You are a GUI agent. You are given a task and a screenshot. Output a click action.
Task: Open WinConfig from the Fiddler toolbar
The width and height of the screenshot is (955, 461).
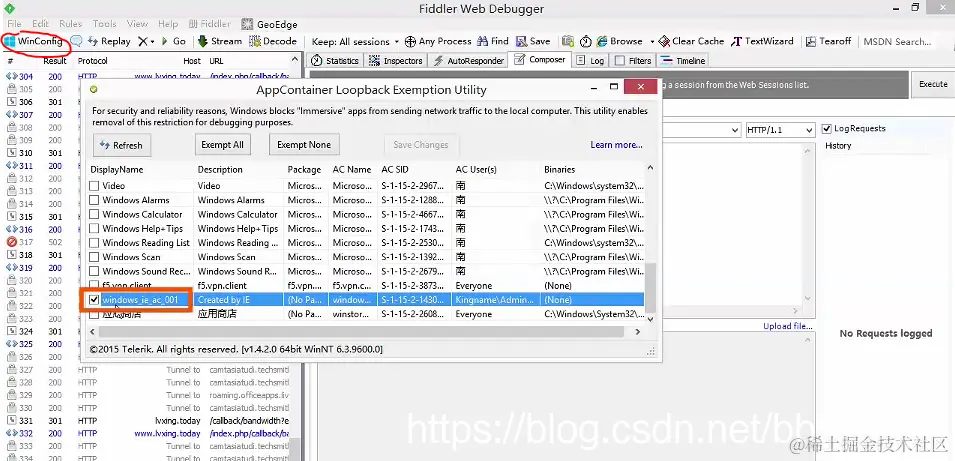(x=34, y=41)
